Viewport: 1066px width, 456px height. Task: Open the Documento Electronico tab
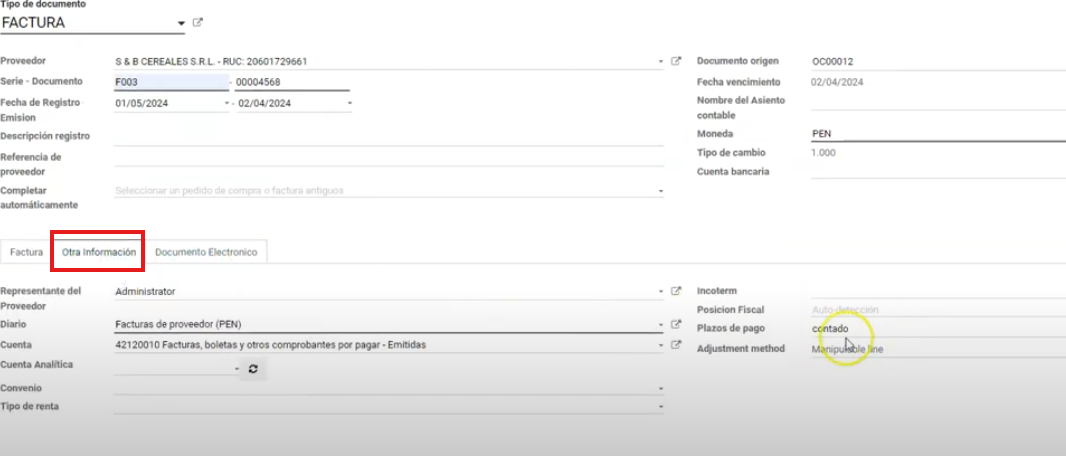206,252
